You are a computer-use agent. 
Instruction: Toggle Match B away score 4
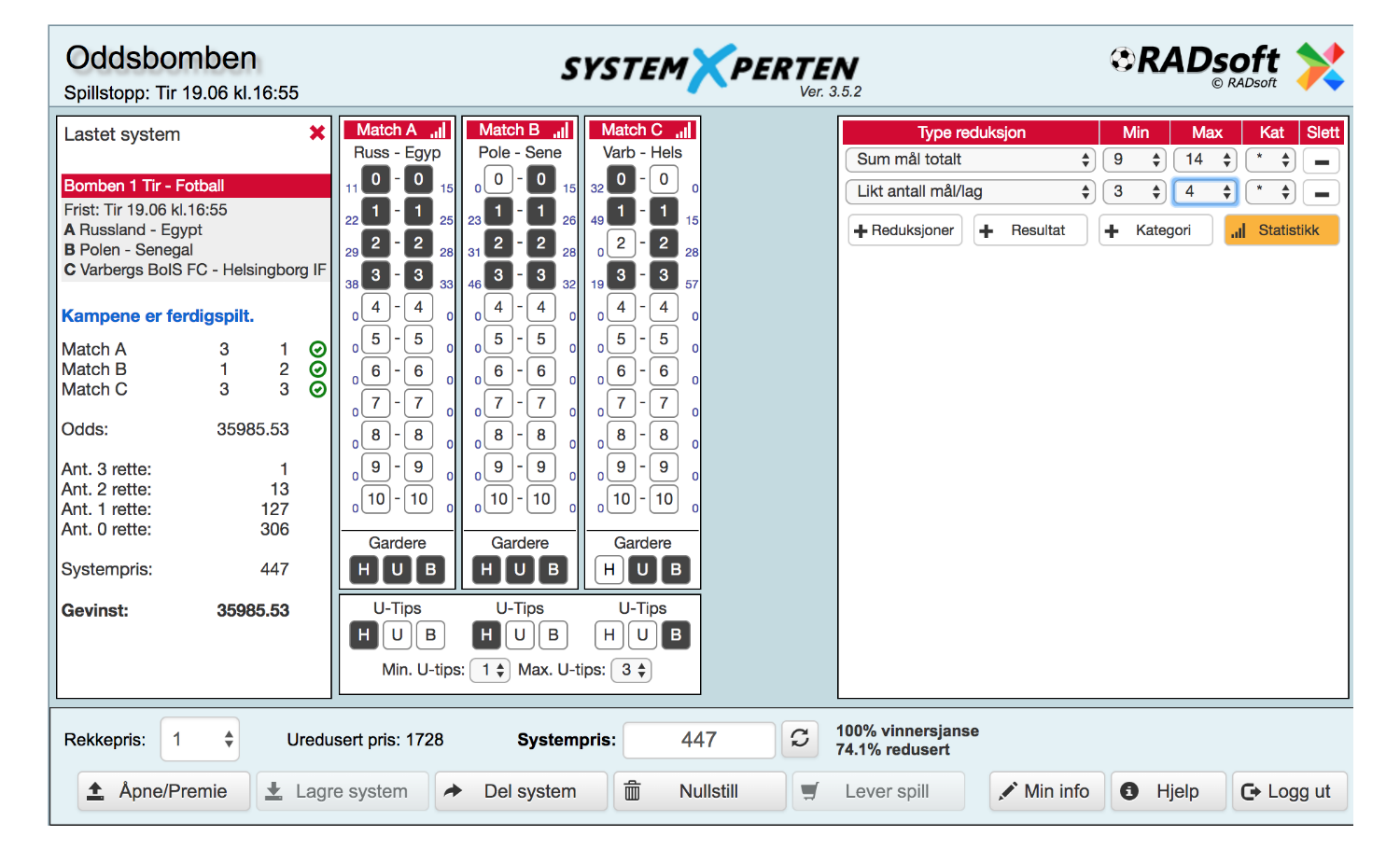click(x=540, y=305)
